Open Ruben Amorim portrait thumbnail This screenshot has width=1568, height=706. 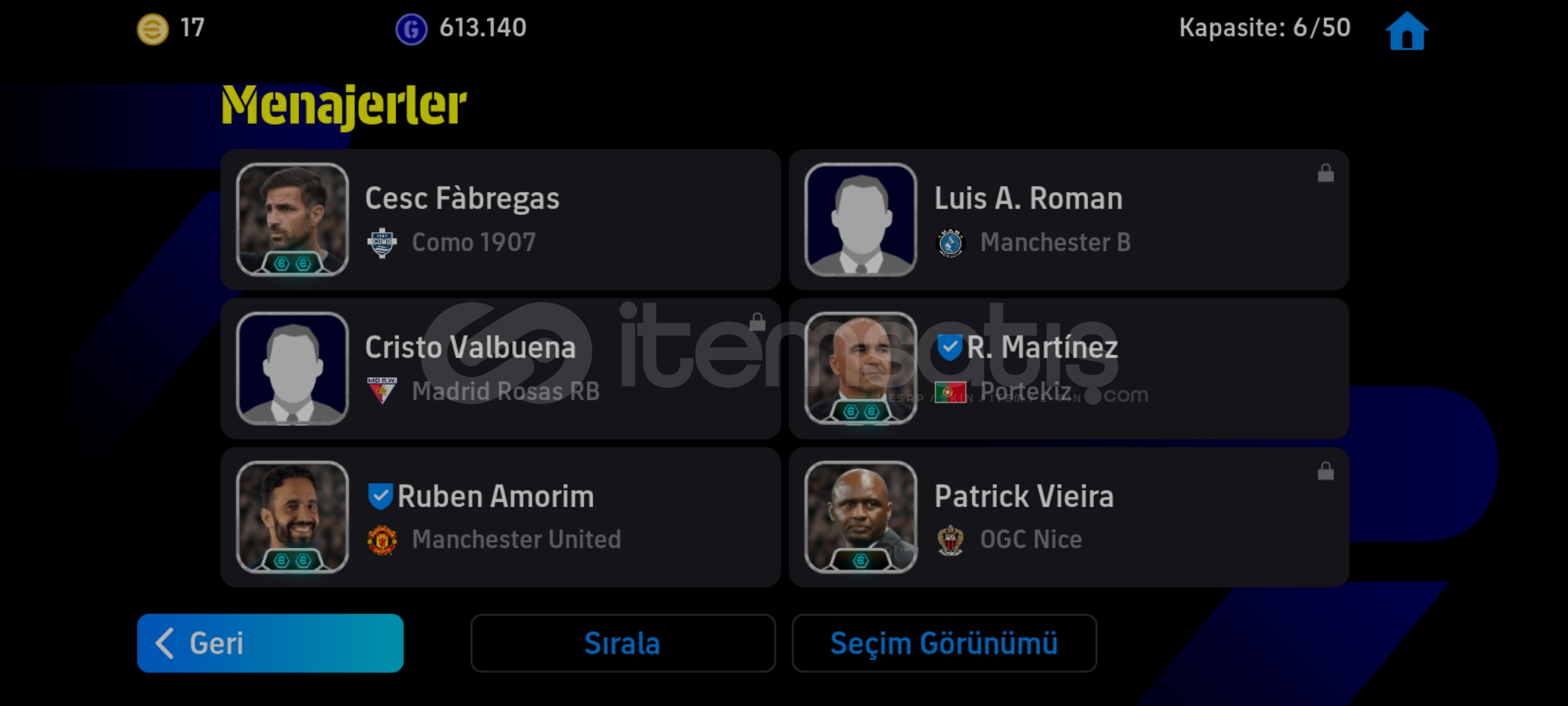(x=292, y=517)
